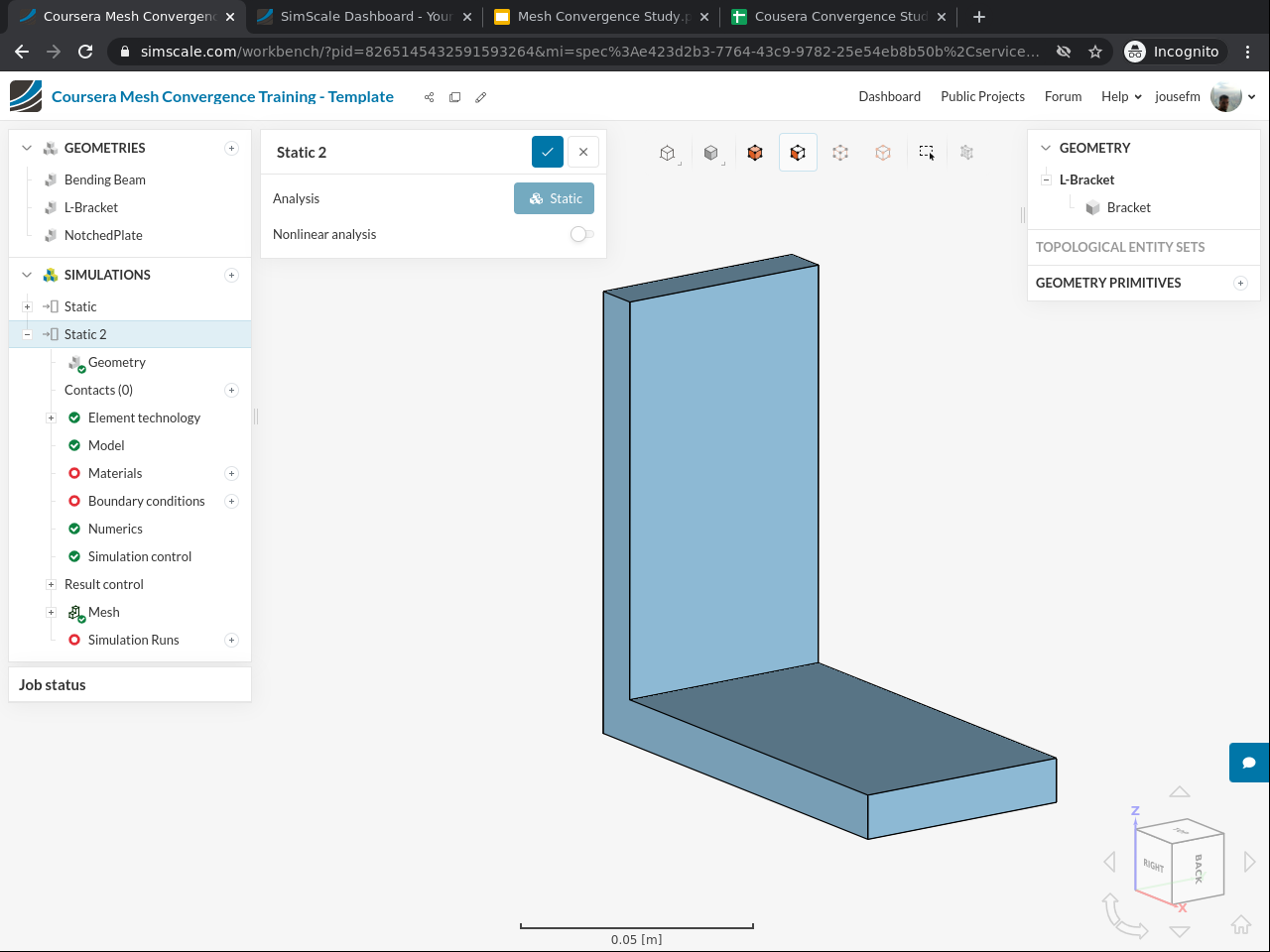
Task: Select the box selection tool in viewer toolbar
Action: click(x=926, y=153)
